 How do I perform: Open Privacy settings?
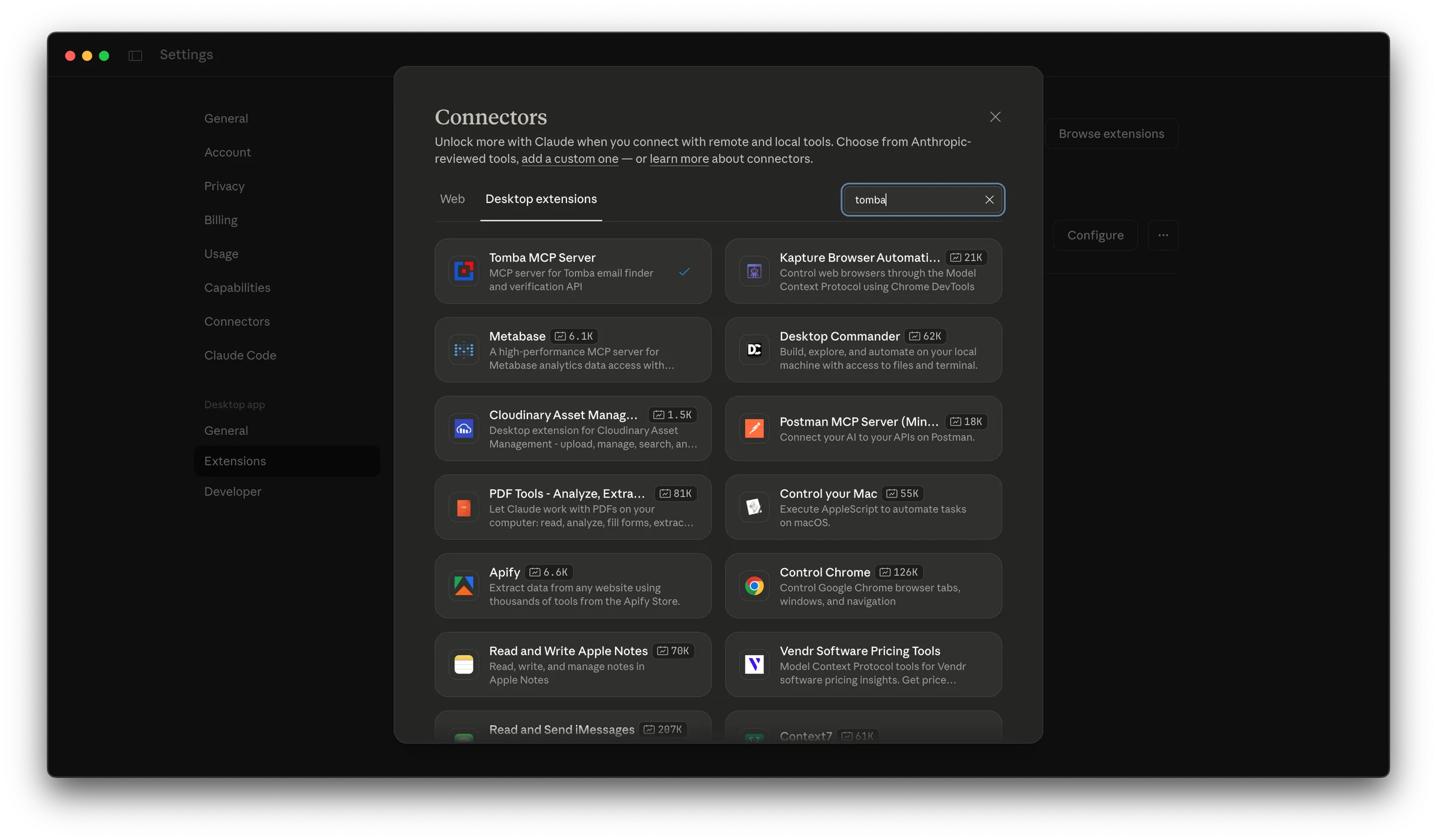(x=224, y=186)
